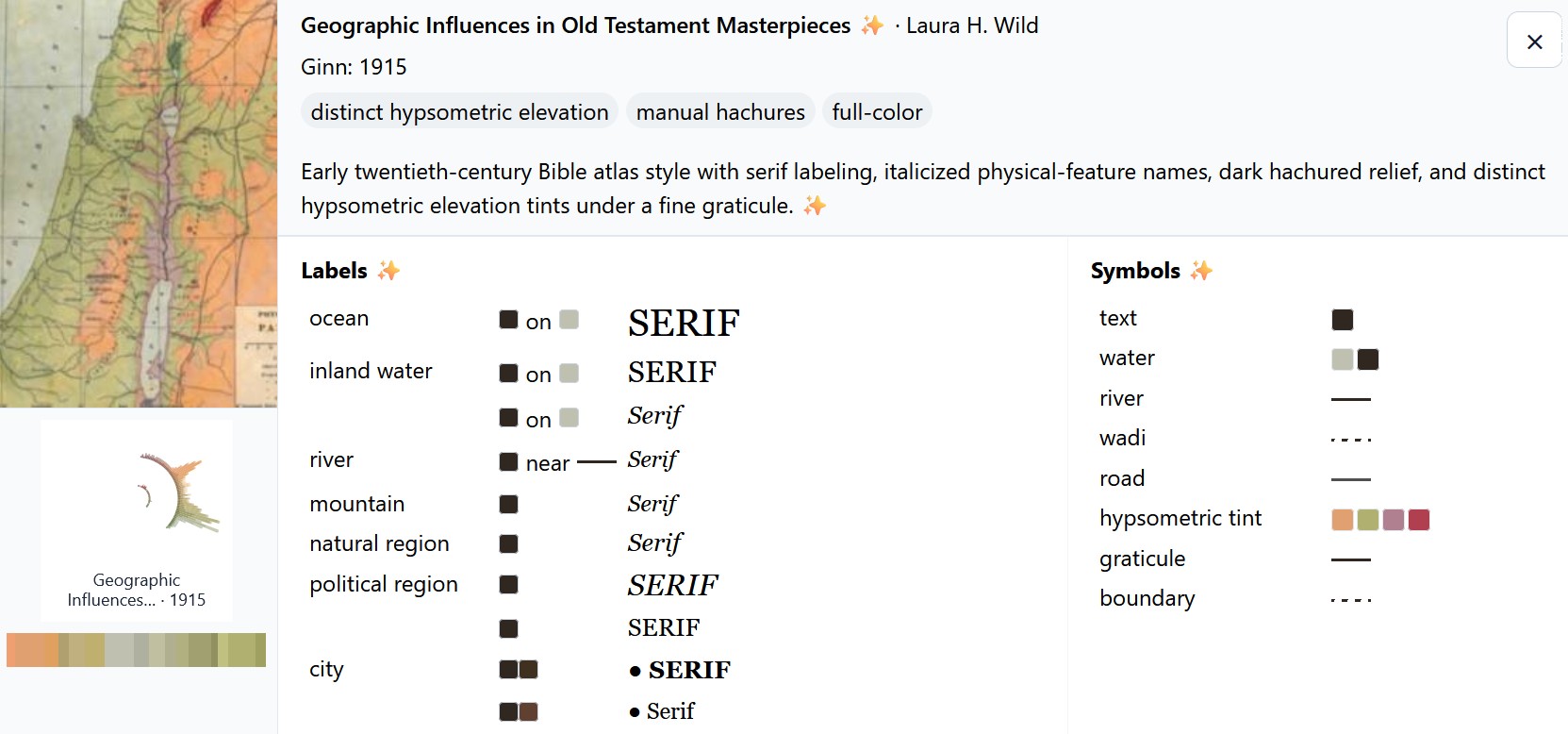1568x734 pixels.
Task: Click the red hypsometric tint swatch
Action: click(1419, 520)
